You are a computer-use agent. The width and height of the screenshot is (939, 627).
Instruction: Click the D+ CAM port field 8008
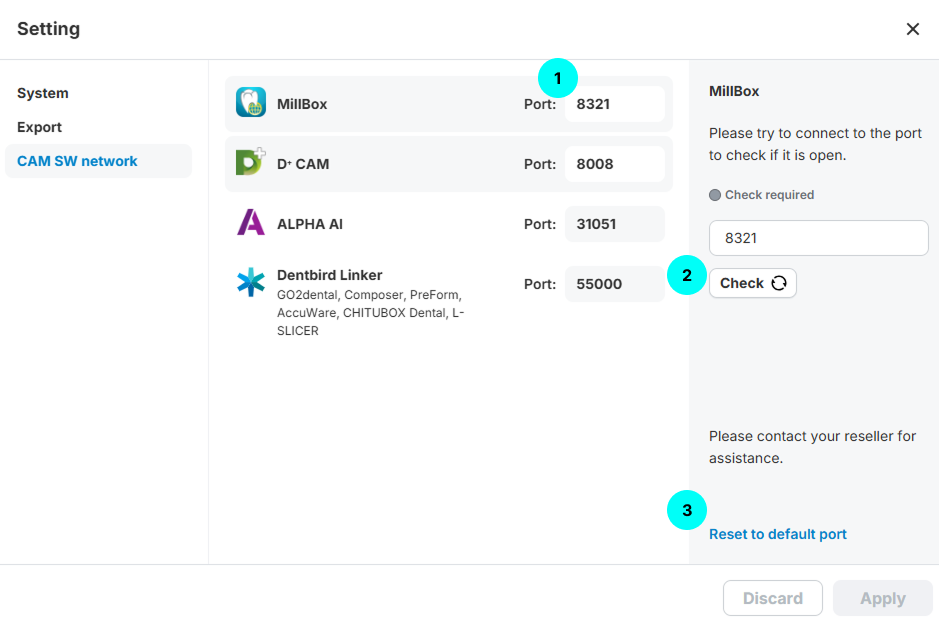pyautogui.click(x=614, y=164)
